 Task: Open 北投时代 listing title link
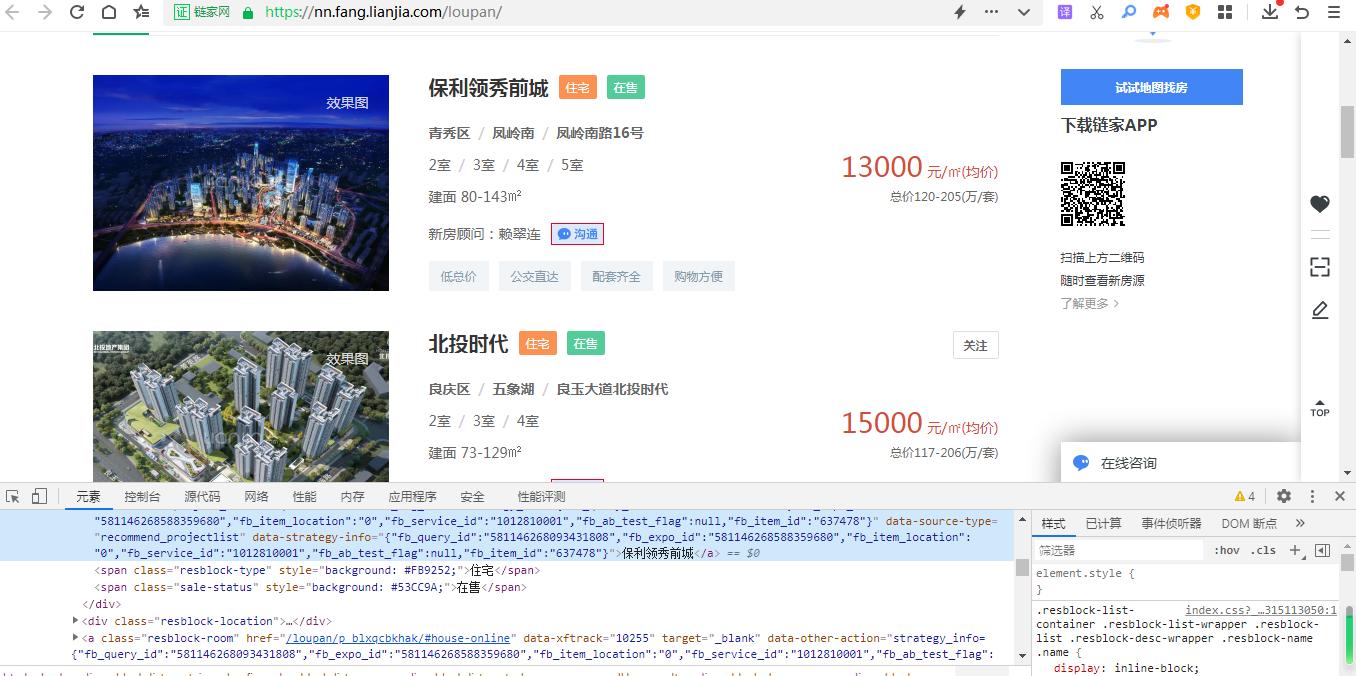point(468,344)
